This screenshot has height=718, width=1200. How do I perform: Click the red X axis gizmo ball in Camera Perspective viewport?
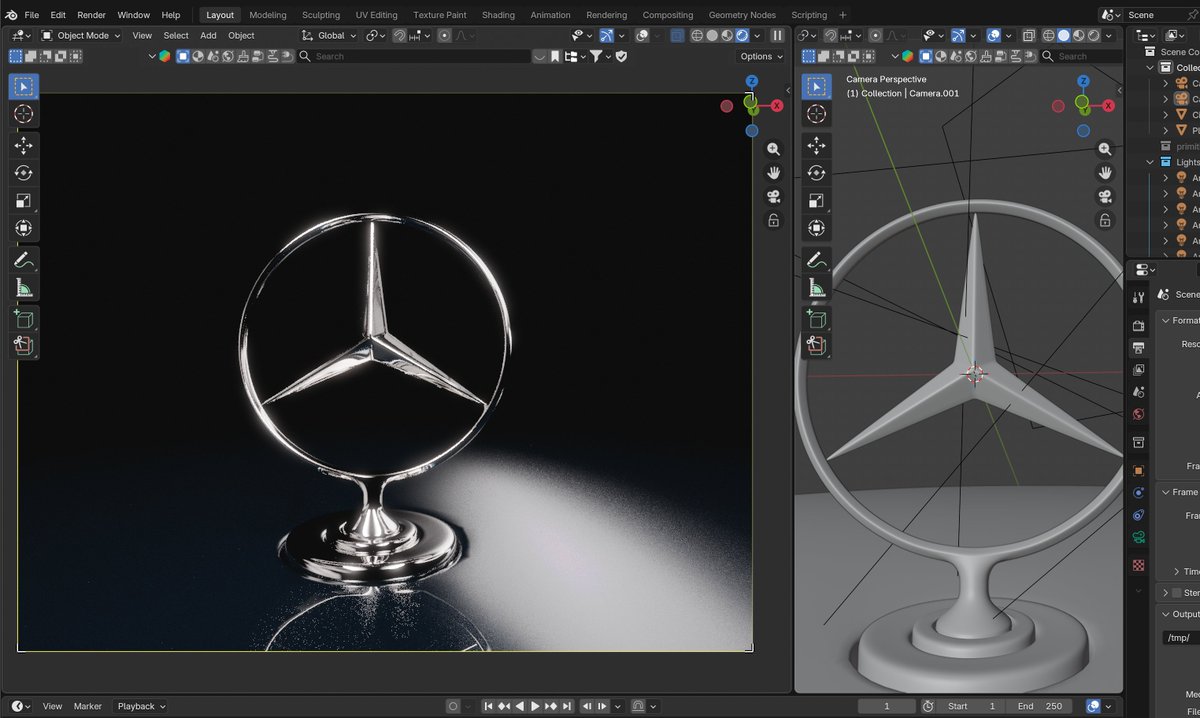click(x=1106, y=106)
